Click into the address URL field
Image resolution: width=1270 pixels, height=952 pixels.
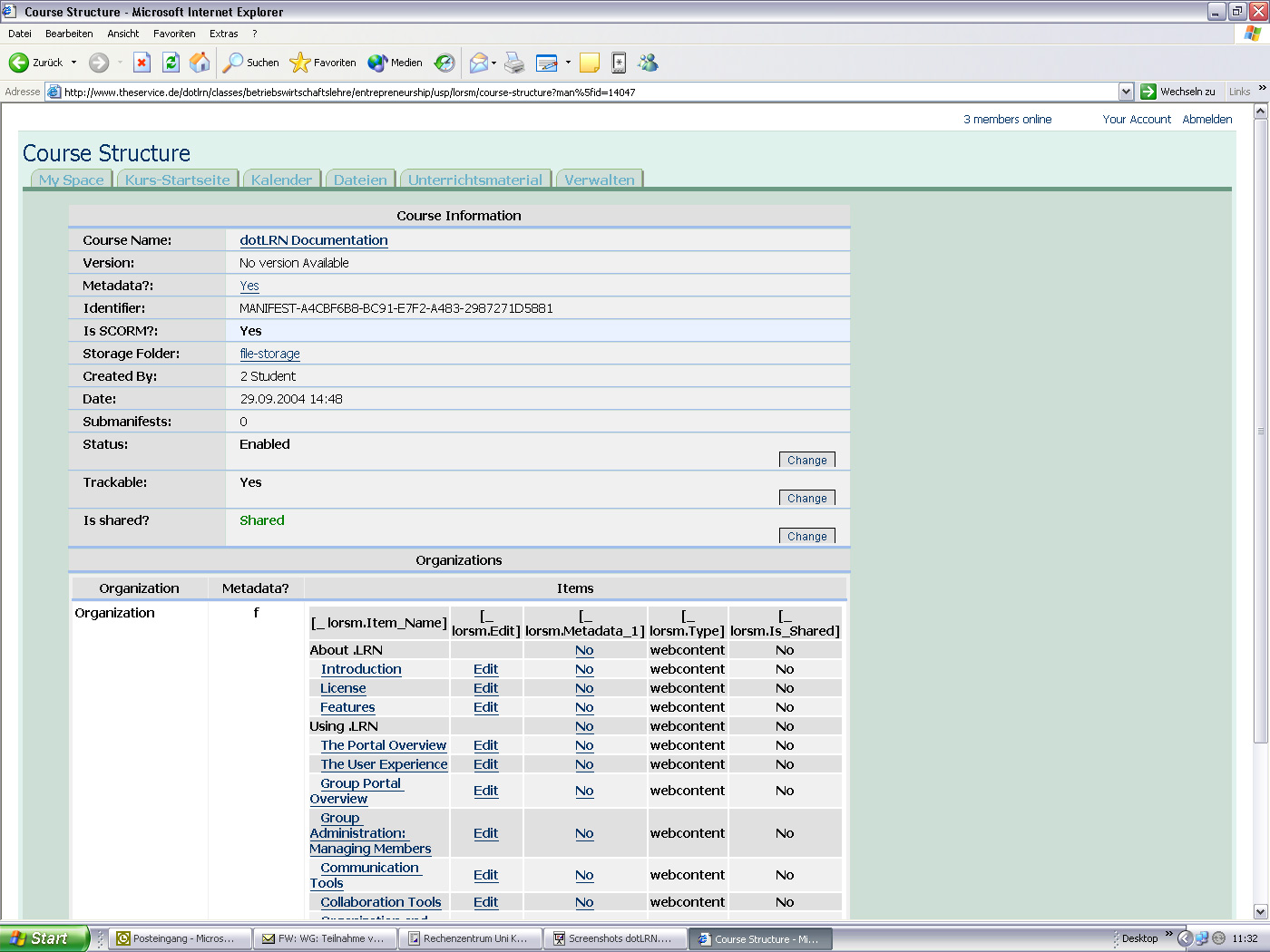click(581, 92)
